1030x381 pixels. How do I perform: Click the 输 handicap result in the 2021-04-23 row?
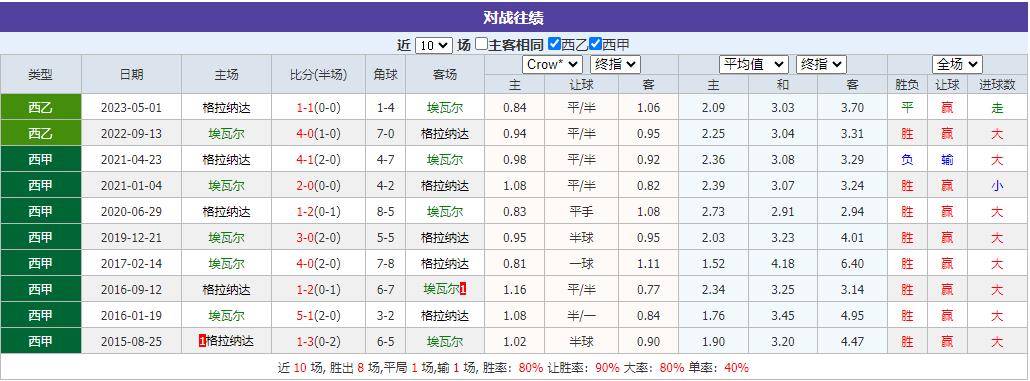pos(947,160)
